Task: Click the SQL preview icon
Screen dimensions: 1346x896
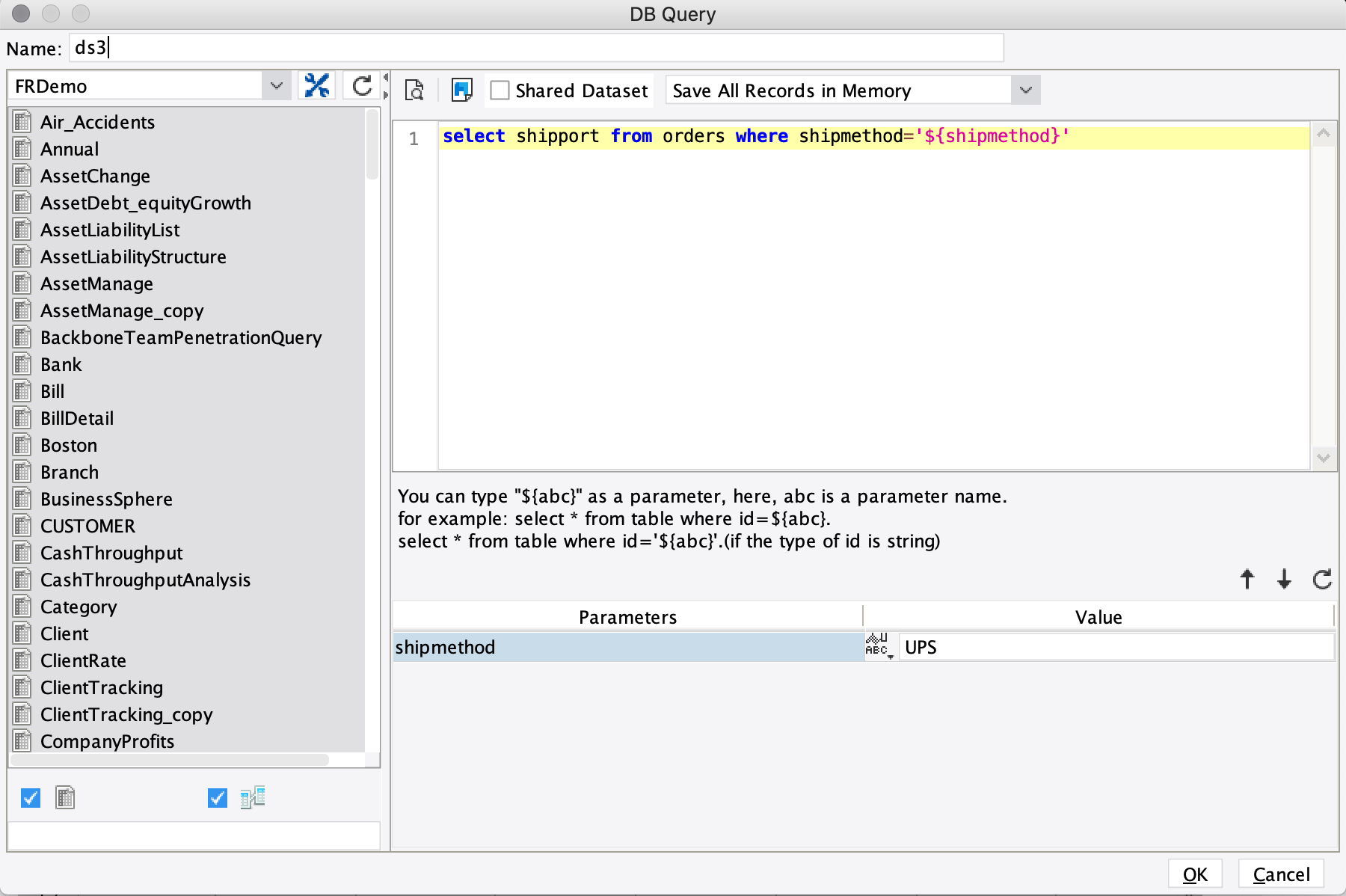Action: pos(414,90)
